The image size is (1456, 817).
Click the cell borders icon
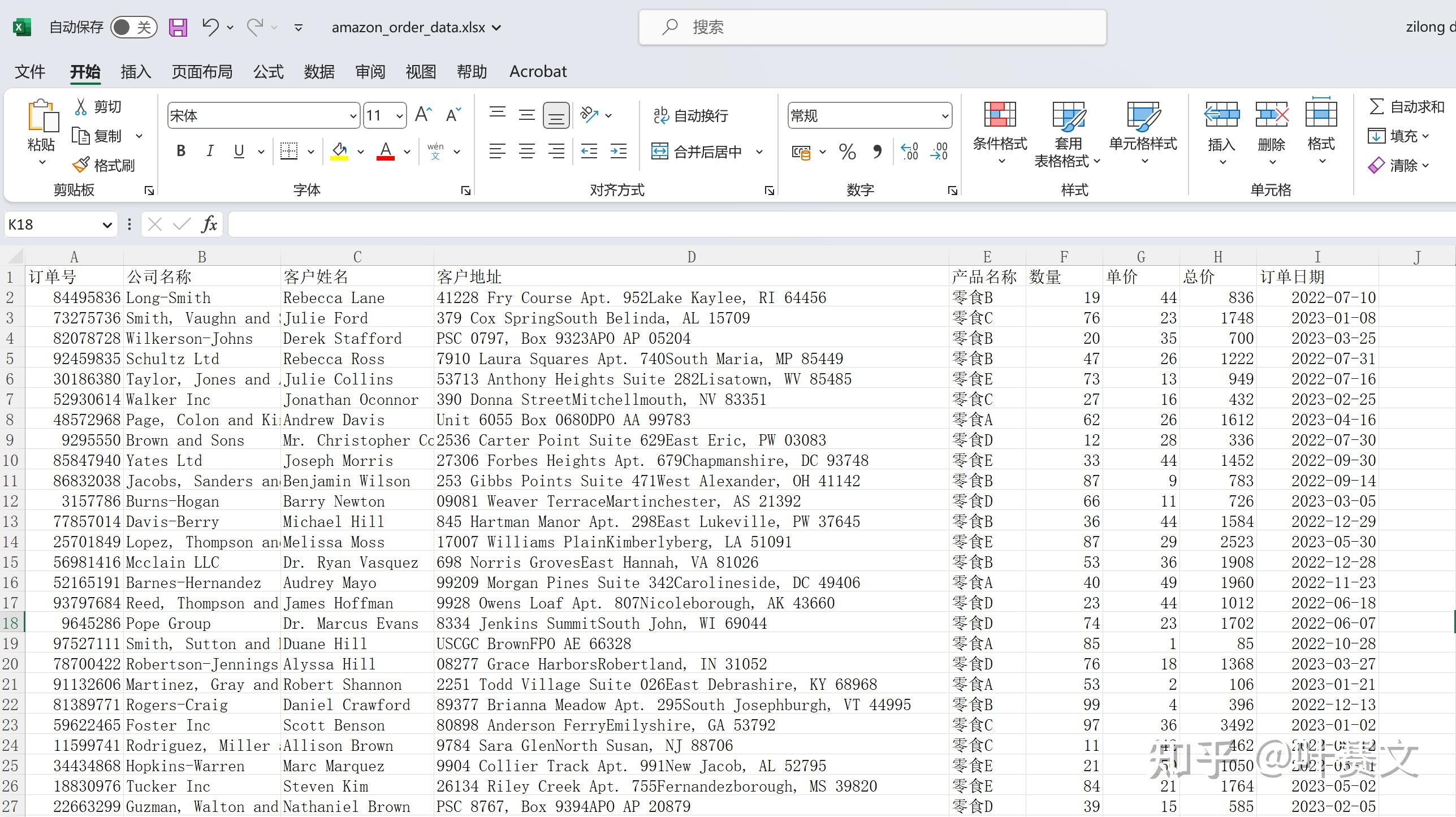coord(289,151)
